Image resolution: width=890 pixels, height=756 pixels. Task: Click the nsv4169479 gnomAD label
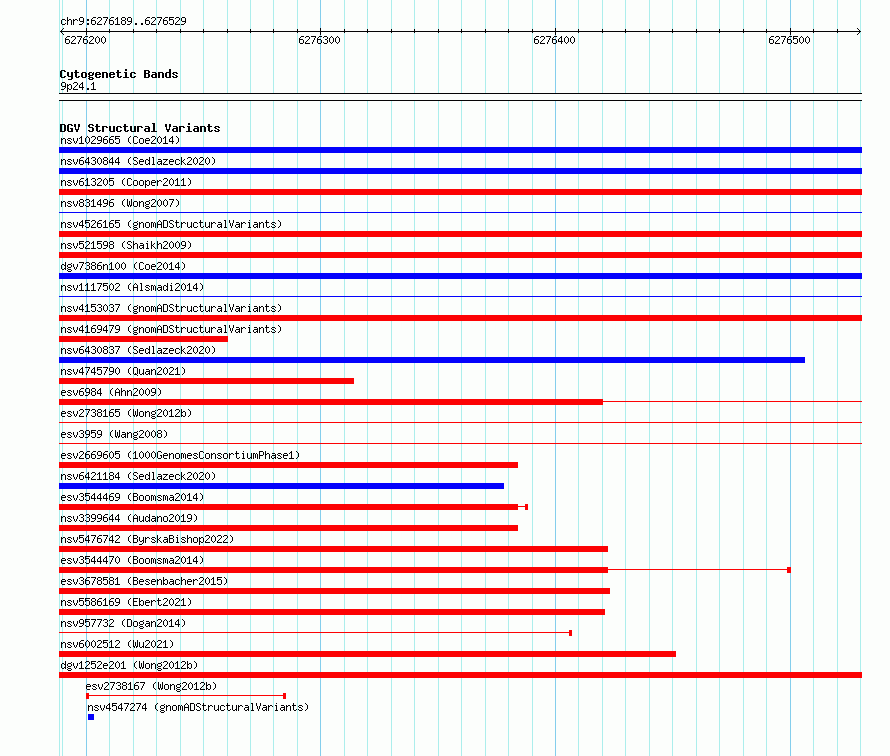point(171,329)
